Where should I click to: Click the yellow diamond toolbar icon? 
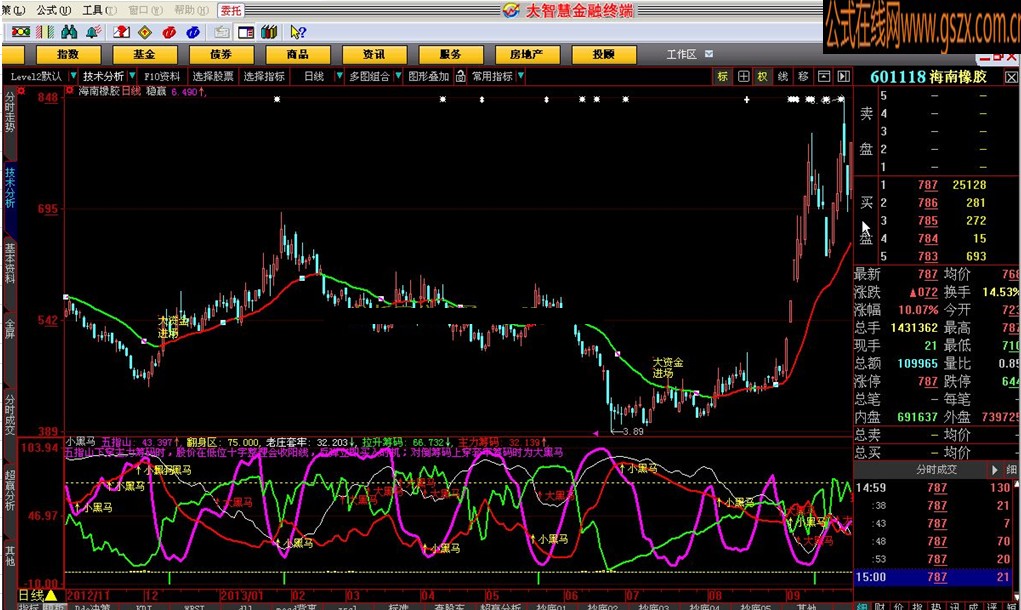tap(145, 32)
